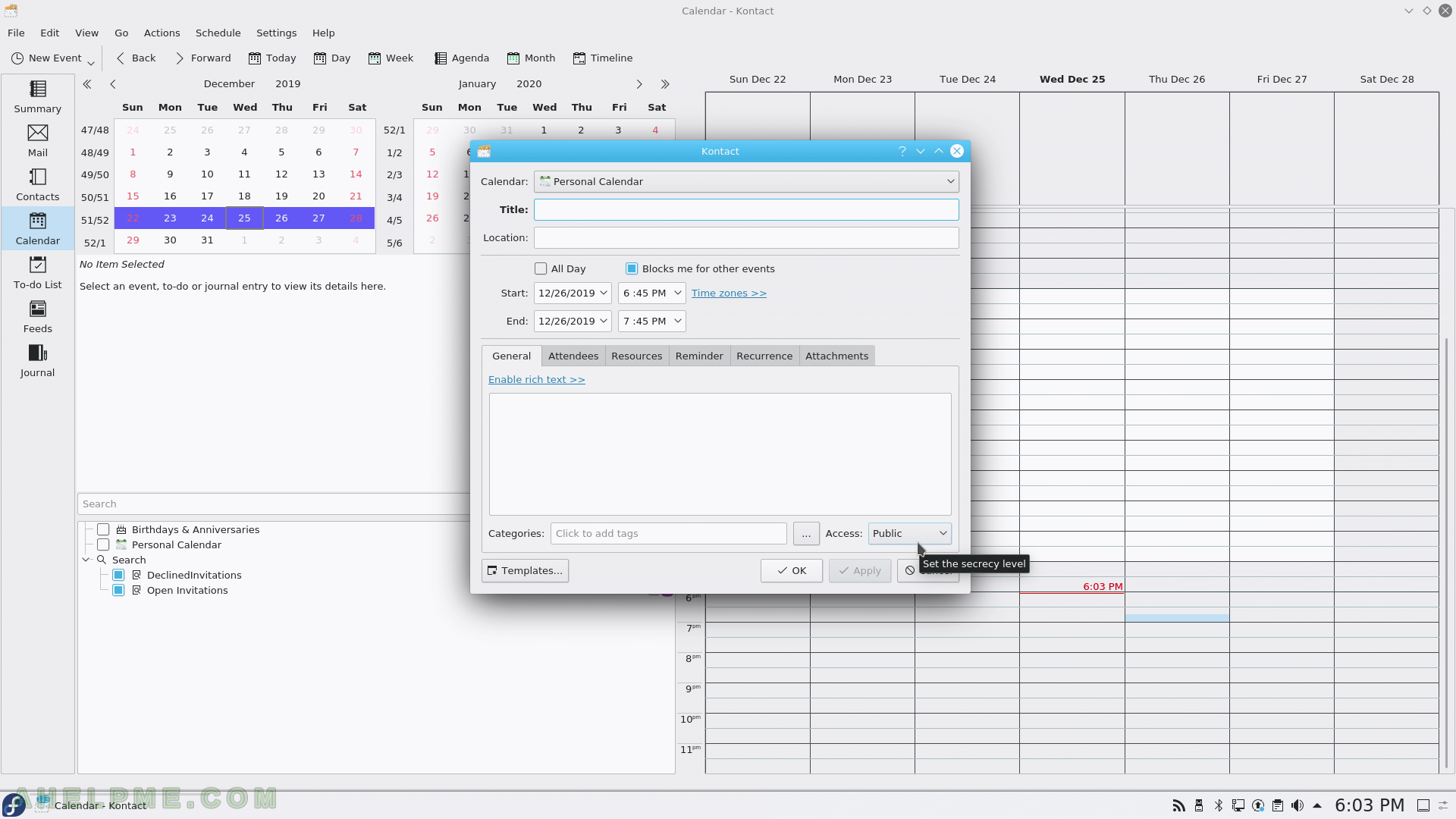Click into the Location field
This screenshot has height=819, width=1456.
746,237
